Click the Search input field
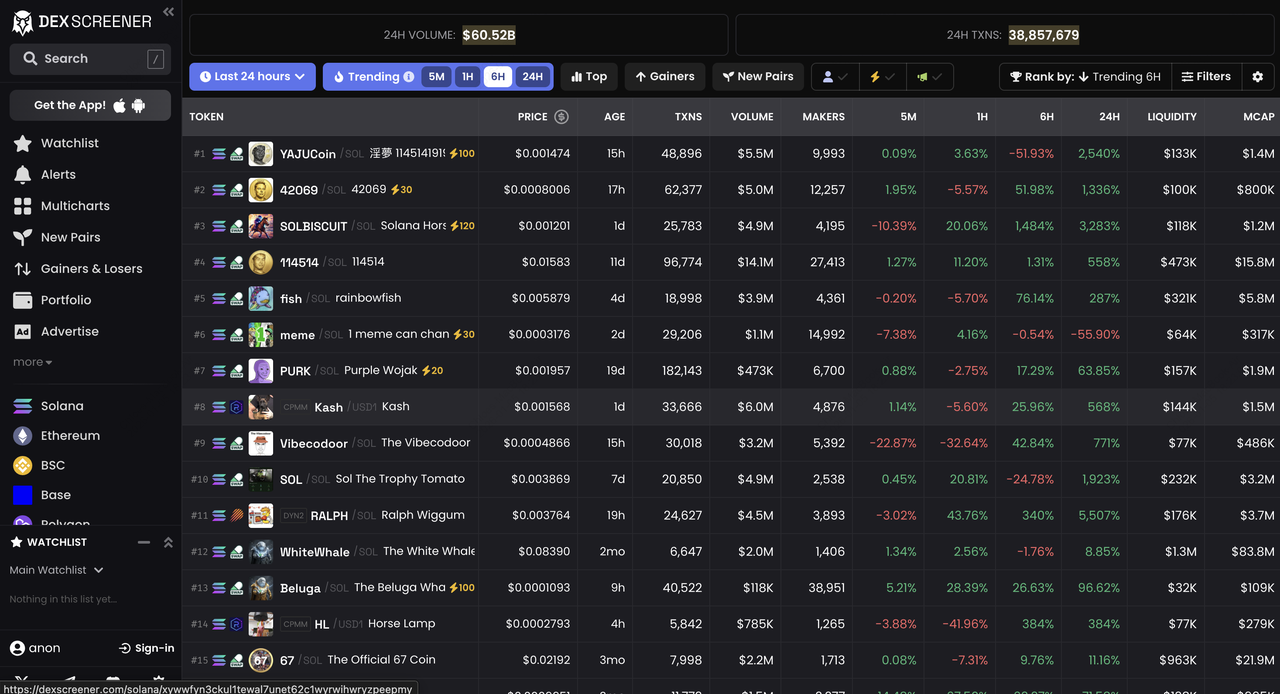This screenshot has width=1280, height=694. coord(90,59)
